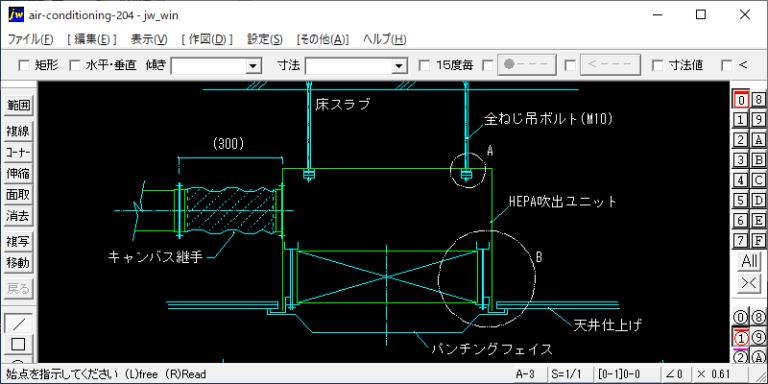Click the 移動 move tool button
This screenshot has width=768, height=384.
pyautogui.click(x=19, y=263)
